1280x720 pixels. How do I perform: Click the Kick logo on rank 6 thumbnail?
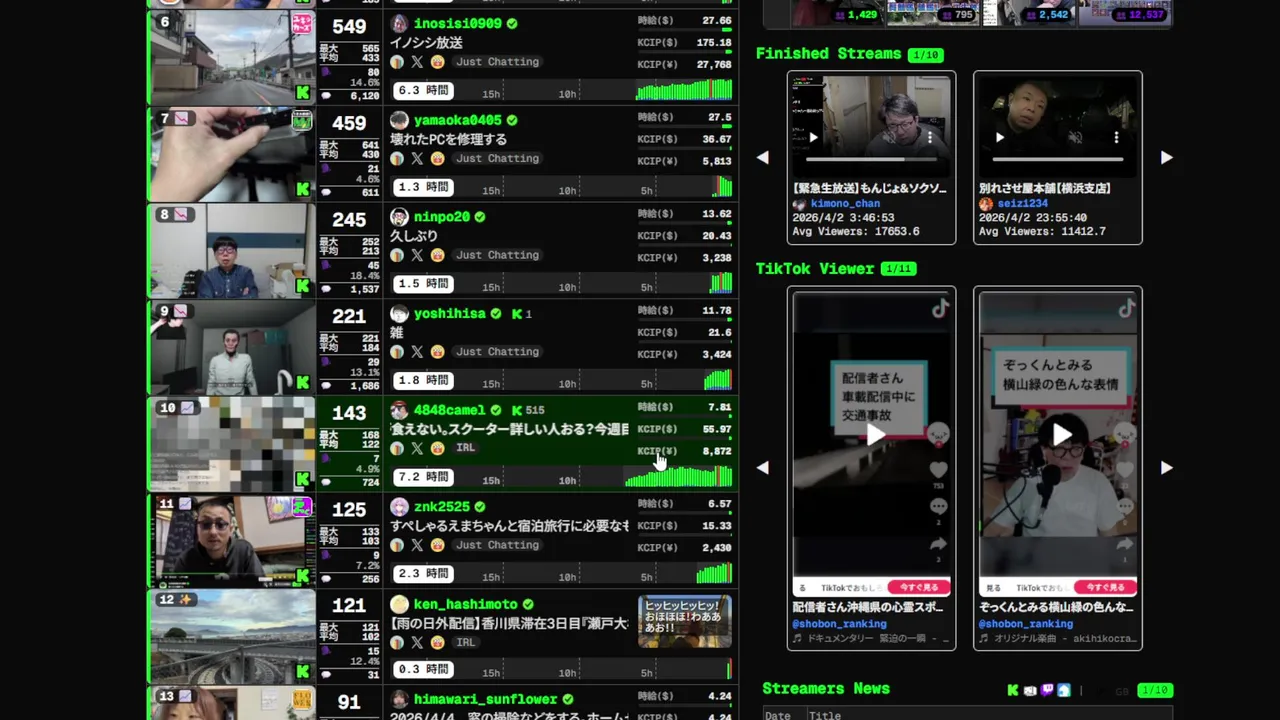[303, 93]
